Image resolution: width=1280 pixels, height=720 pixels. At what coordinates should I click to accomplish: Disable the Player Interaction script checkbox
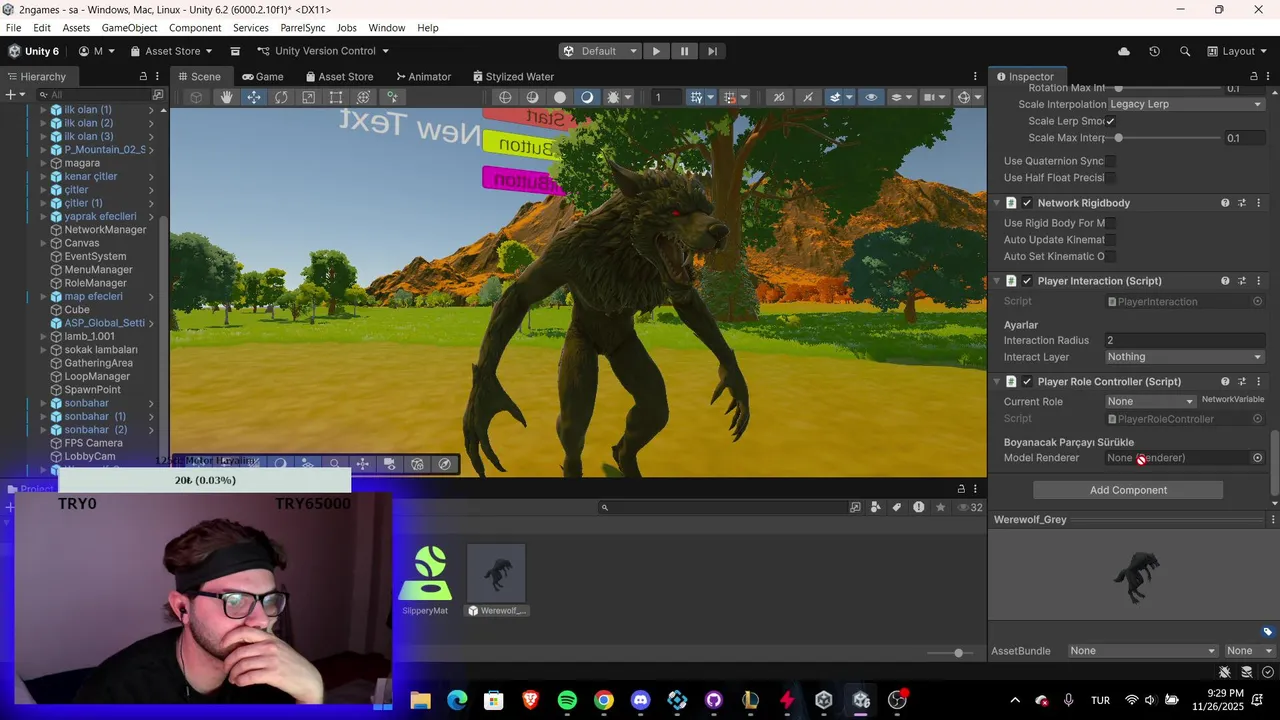(1027, 281)
